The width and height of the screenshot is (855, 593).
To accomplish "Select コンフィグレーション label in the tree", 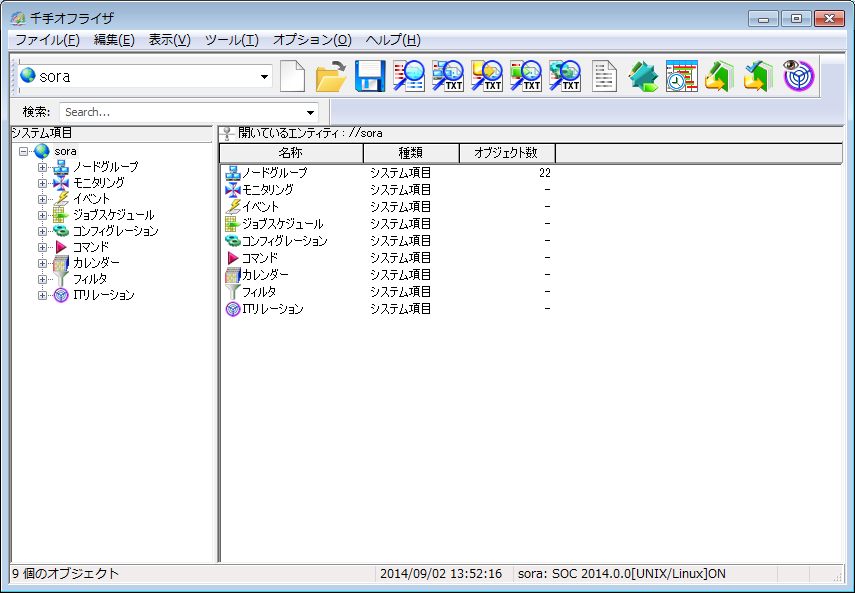I will [116, 231].
